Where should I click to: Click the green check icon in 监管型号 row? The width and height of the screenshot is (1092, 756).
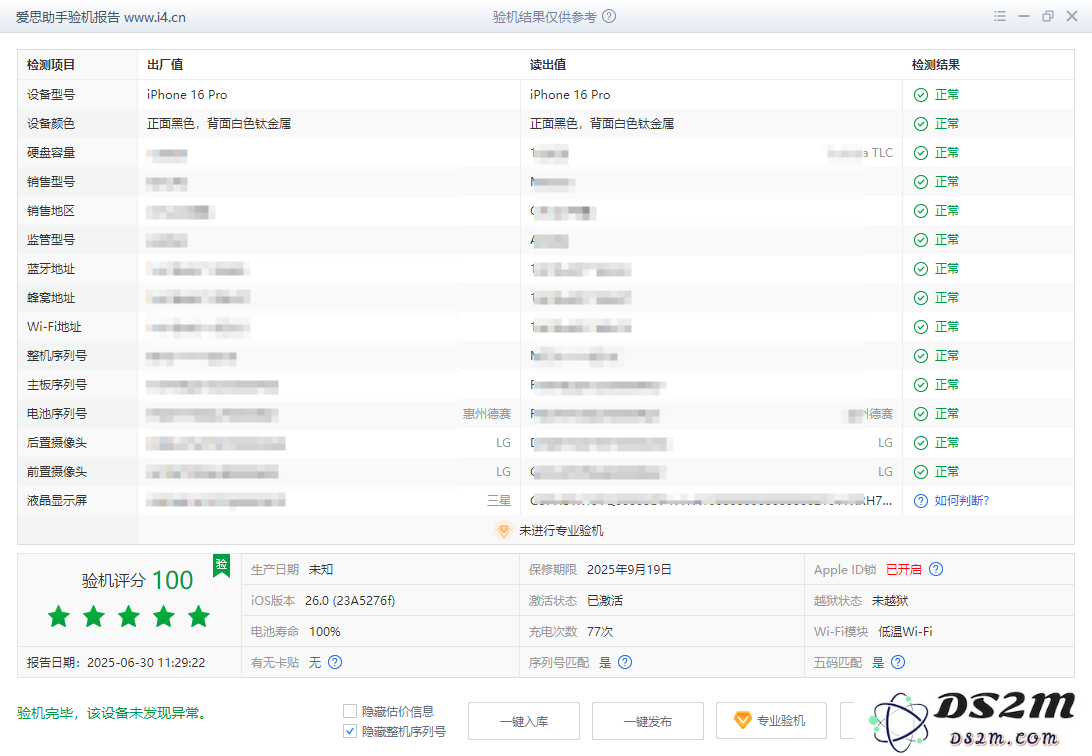click(x=921, y=240)
